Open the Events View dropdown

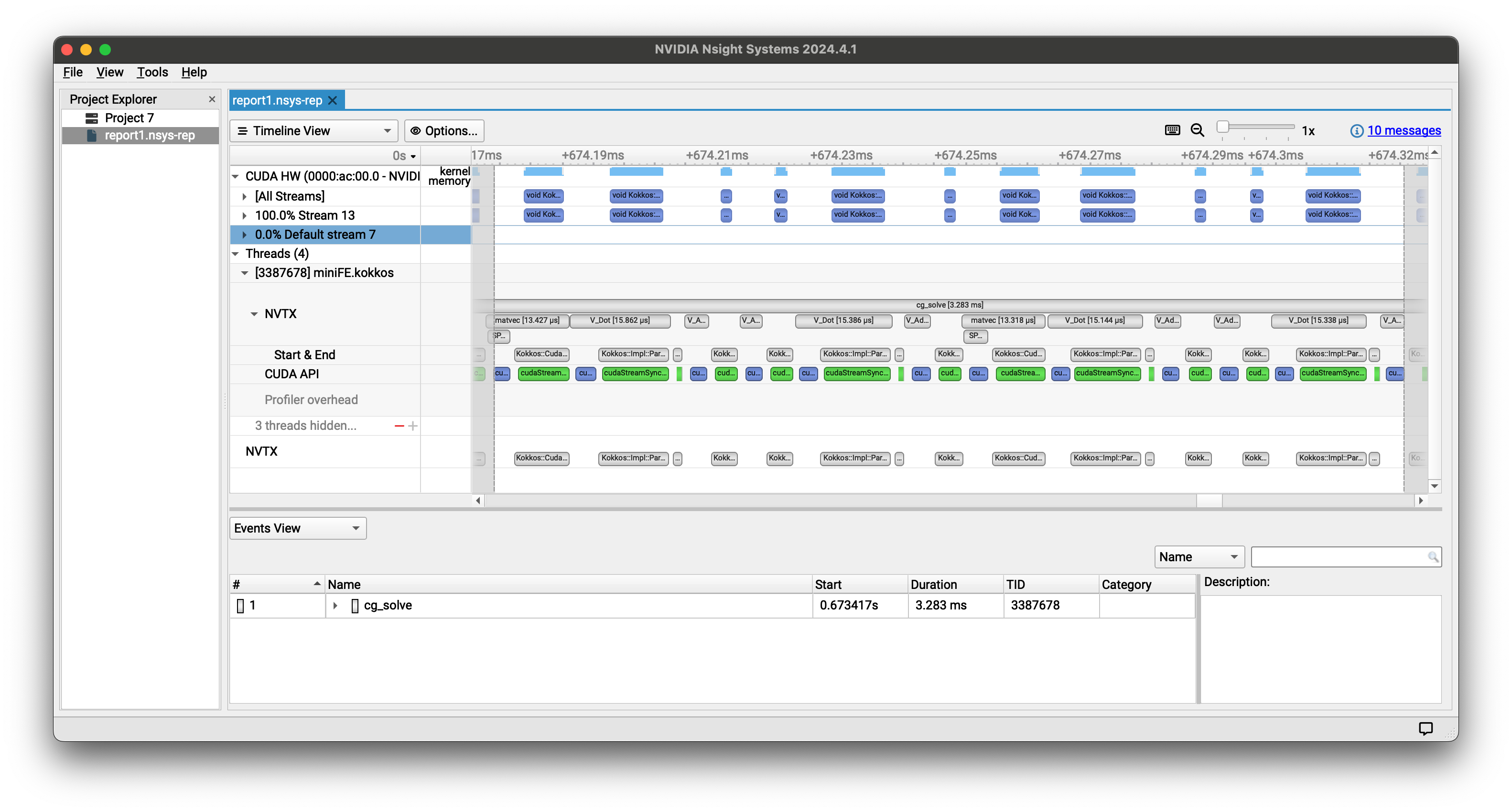[298, 528]
